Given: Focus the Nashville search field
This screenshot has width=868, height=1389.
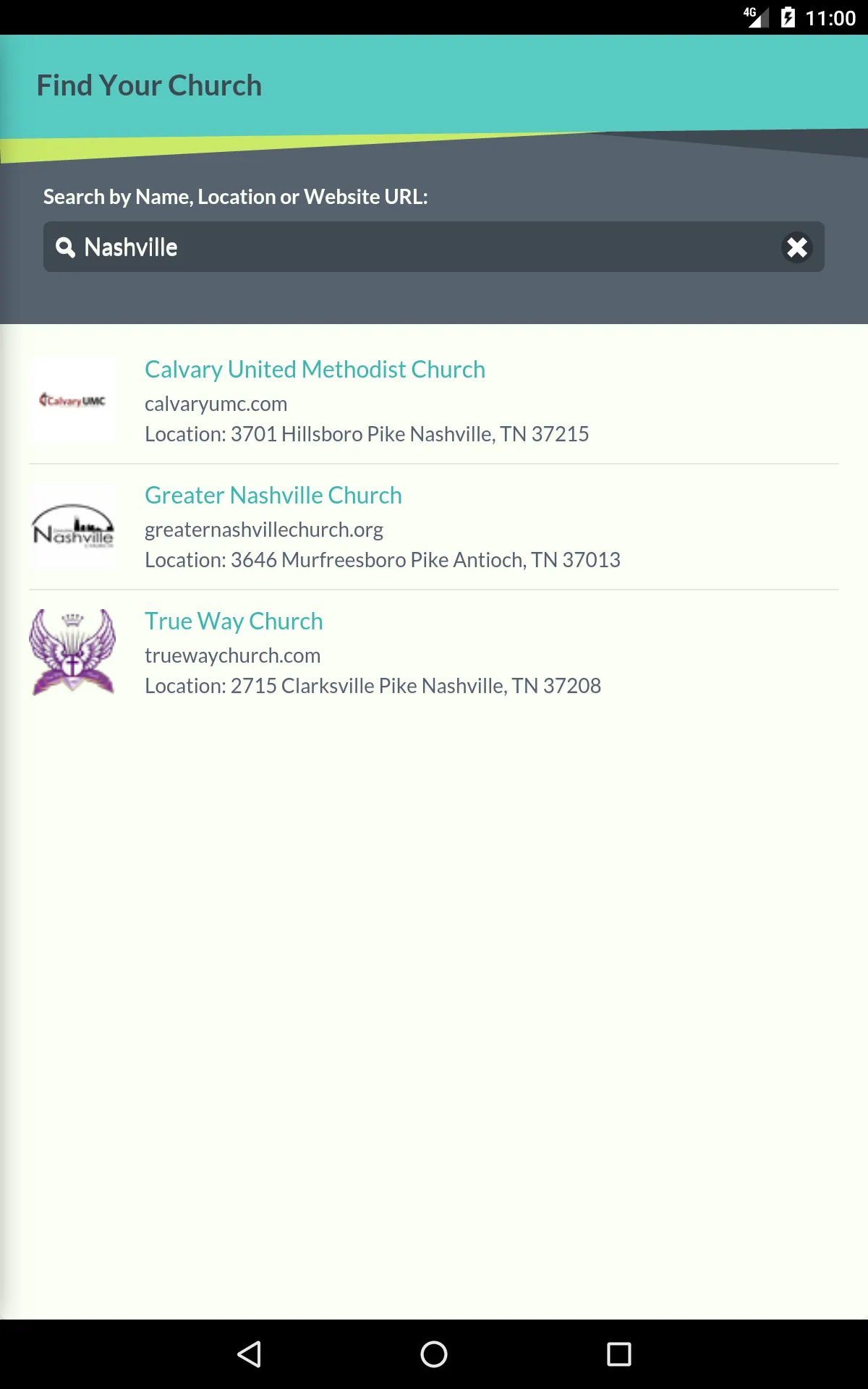Looking at the screenshot, I should click(x=434, y=247).
